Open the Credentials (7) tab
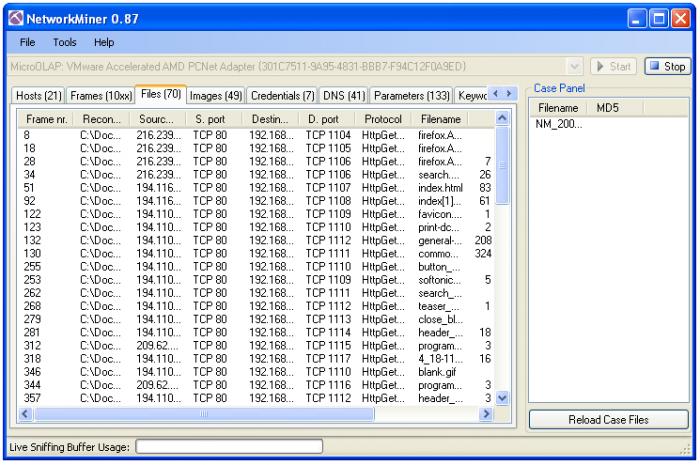 [x=281, y=96]
